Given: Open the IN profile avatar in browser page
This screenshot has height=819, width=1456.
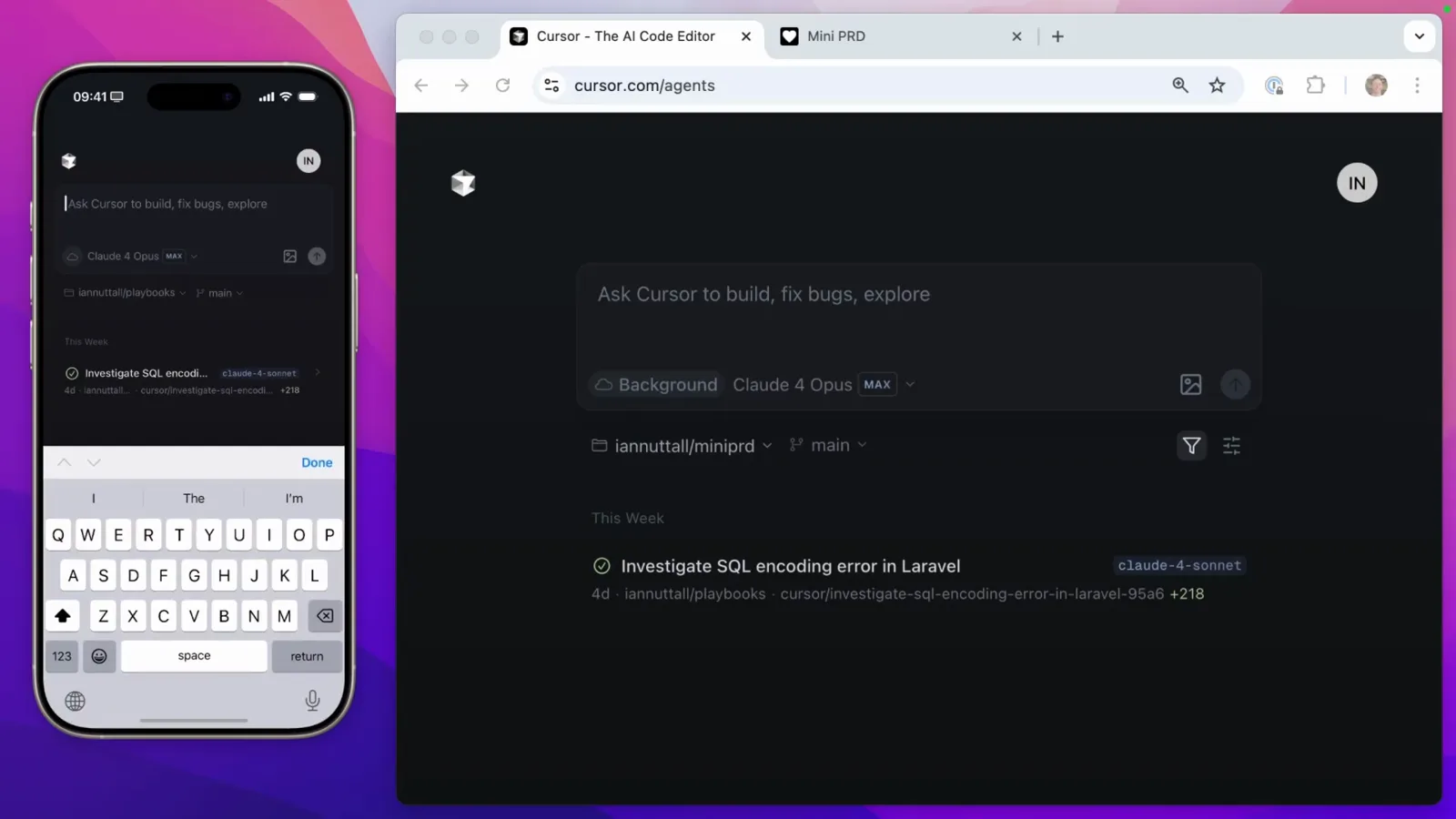Looking at the screenshot, I should pyautogui.click(x=1357, y=183).
